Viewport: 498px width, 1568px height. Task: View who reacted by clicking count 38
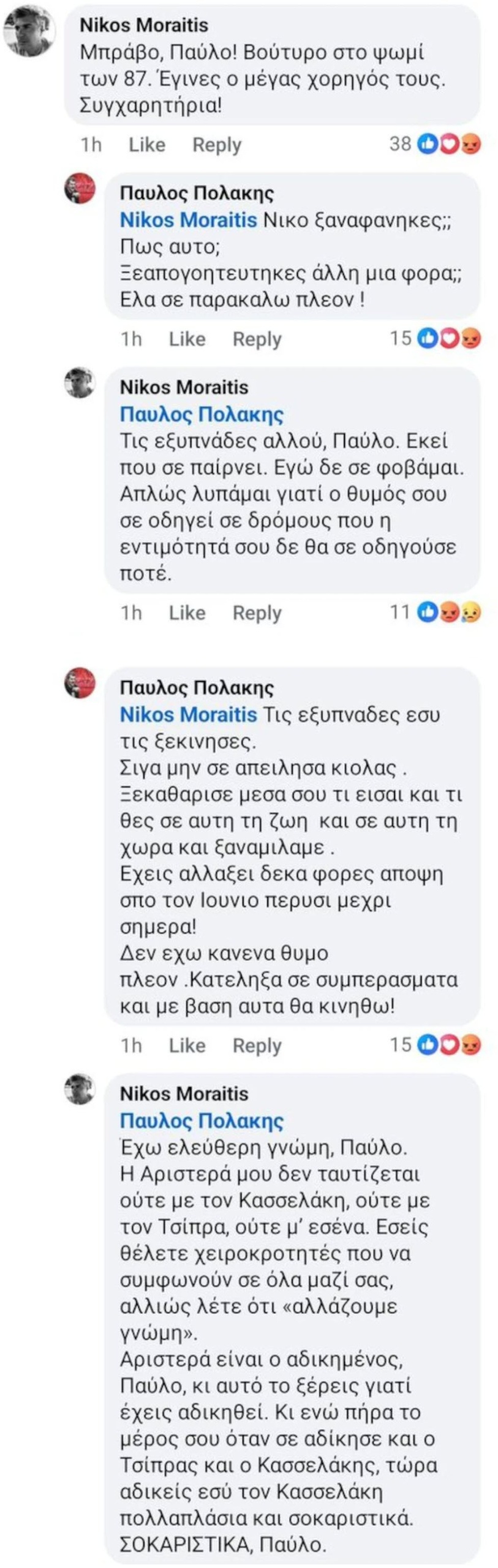click(x=401, y=143)
